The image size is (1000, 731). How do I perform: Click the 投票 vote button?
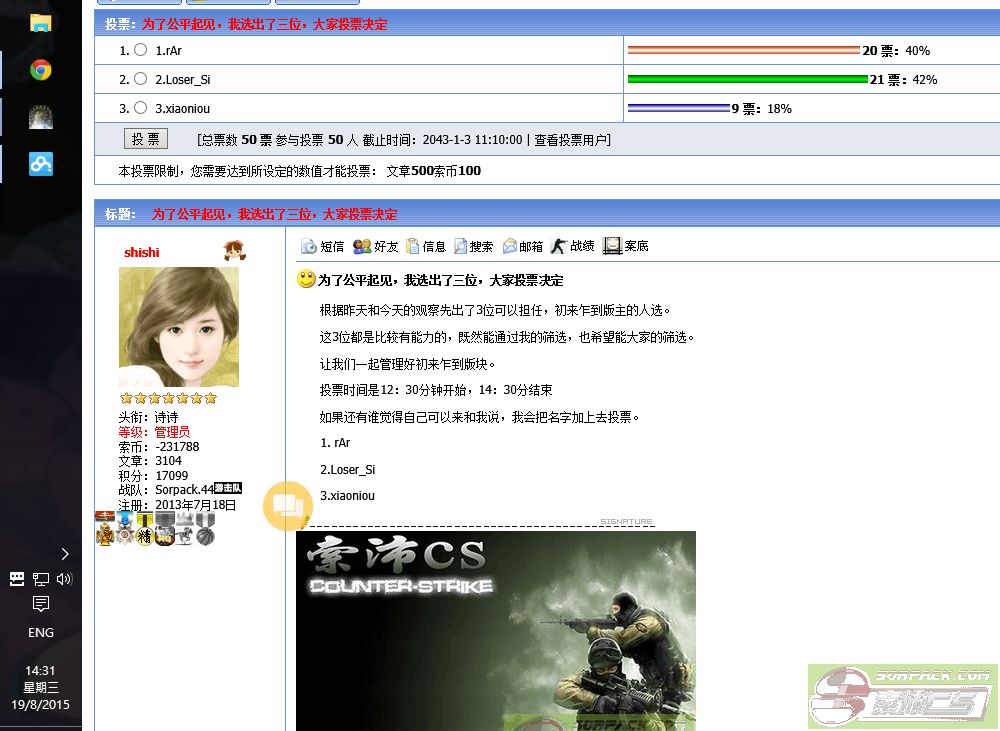tap(146, 139)
